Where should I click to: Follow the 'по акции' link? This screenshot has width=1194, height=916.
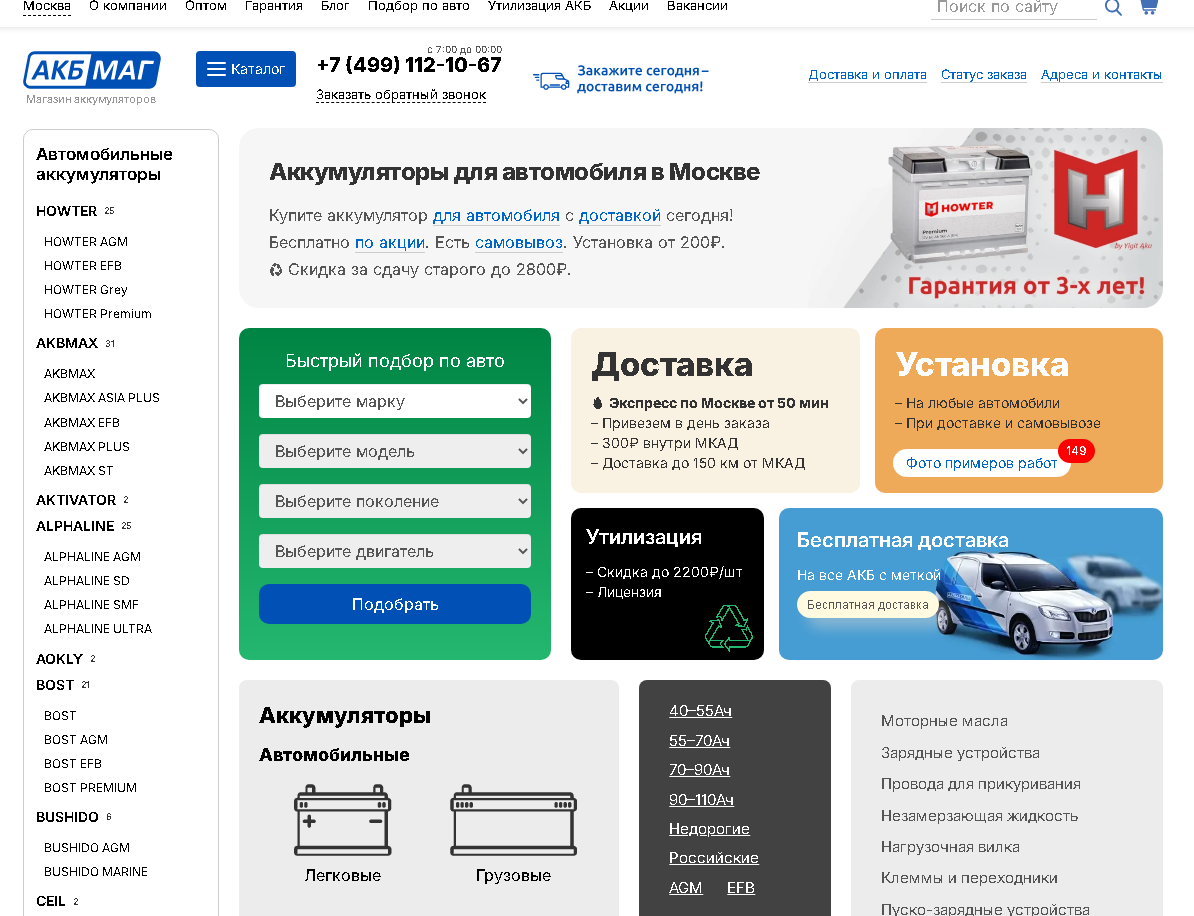tap(390, 243)
